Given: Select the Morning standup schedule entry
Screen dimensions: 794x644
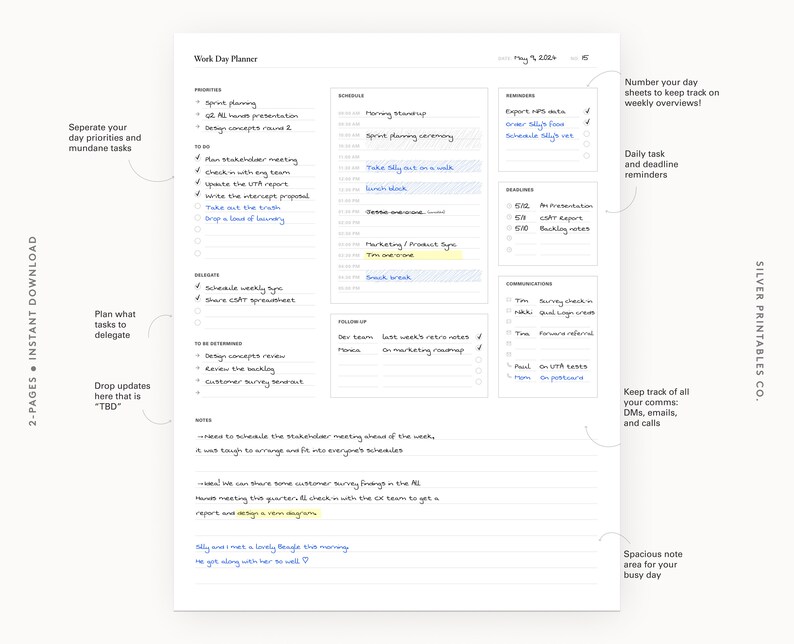Looking at the screenshot, I should coord(395,113).
